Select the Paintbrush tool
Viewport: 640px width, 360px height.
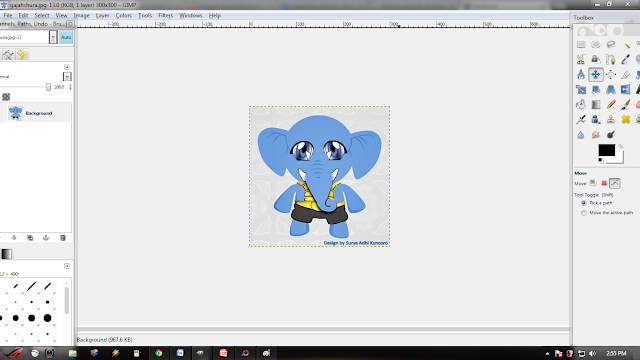point(626,104)
